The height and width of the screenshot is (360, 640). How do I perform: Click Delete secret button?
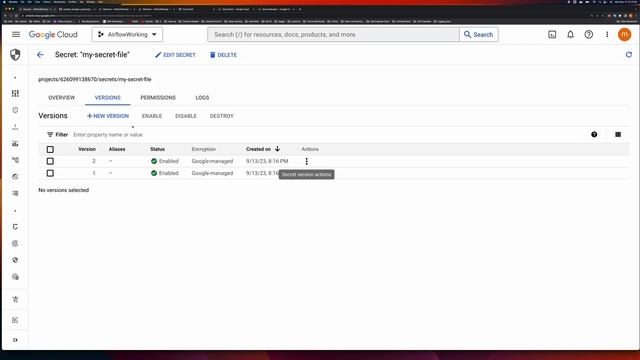coord(223,55)
